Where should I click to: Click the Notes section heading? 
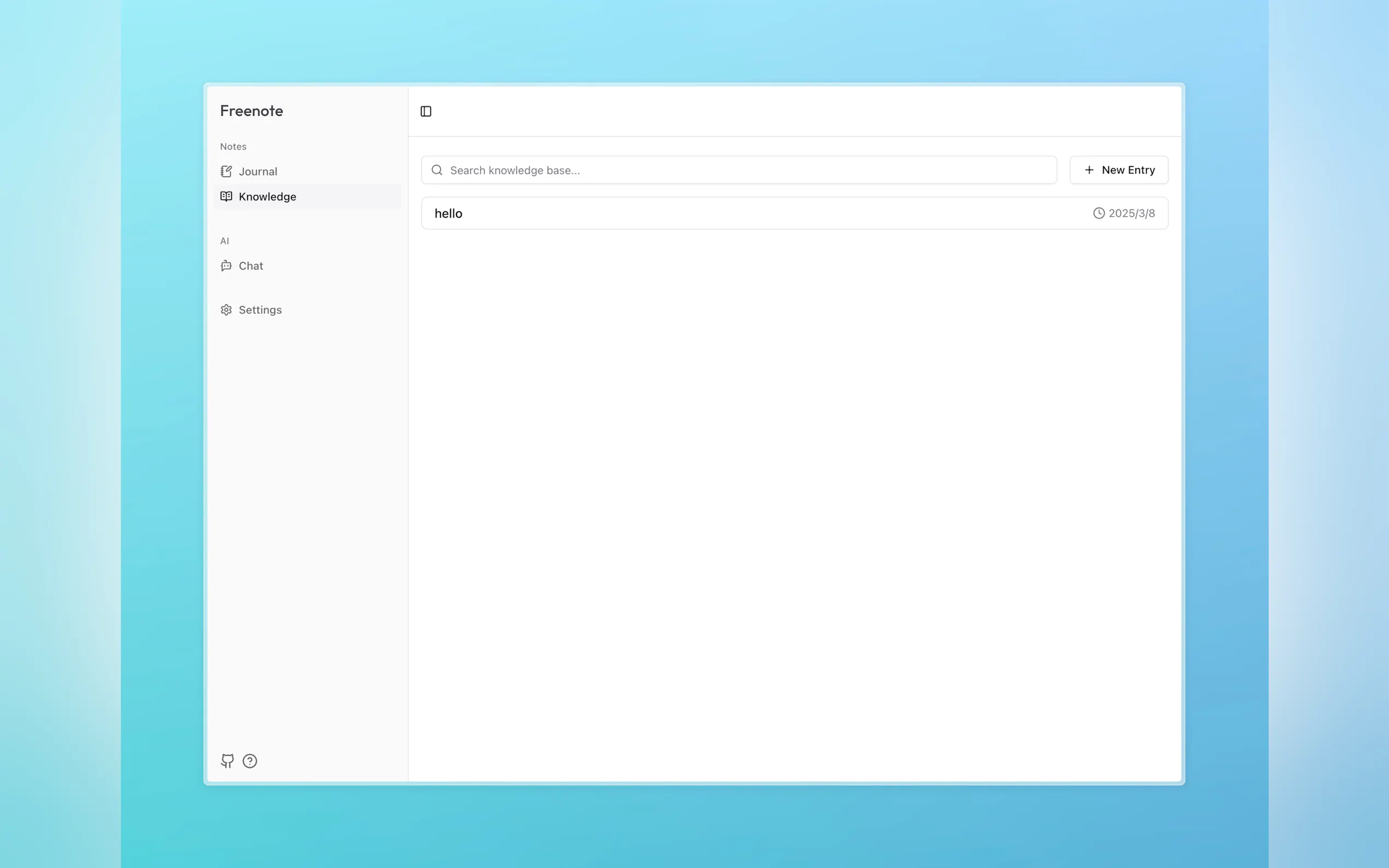coord(233,146)
